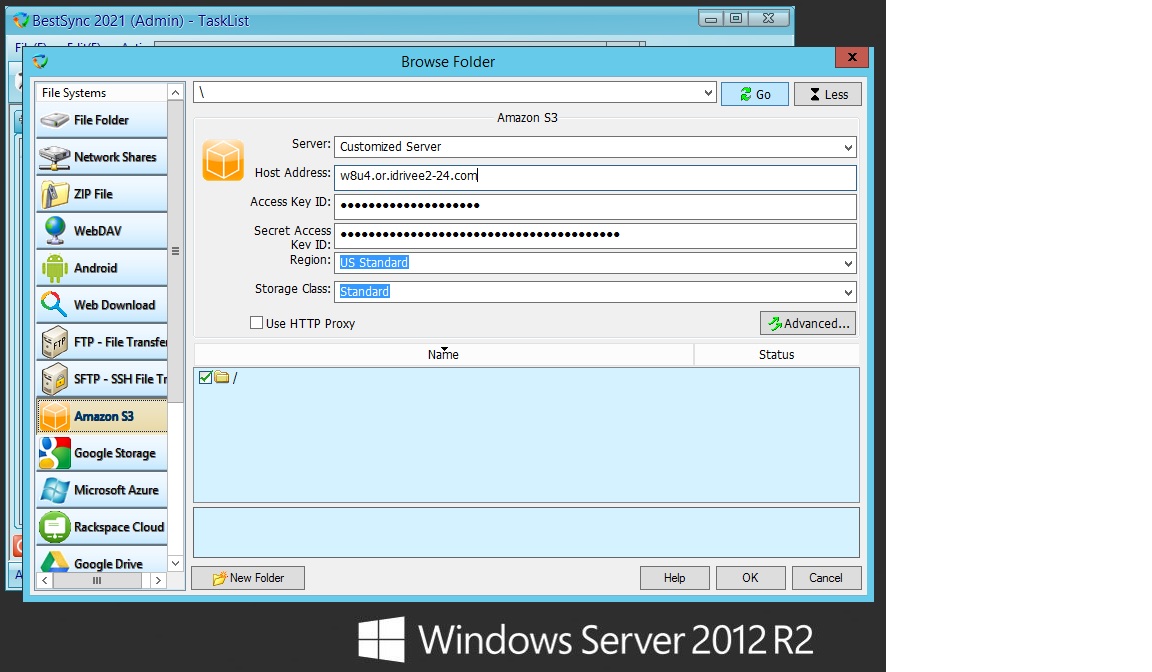Minimize the BestSync TaskList window
The width and height of the screenshot is (1152, 672).
click(x=710, y=18)
